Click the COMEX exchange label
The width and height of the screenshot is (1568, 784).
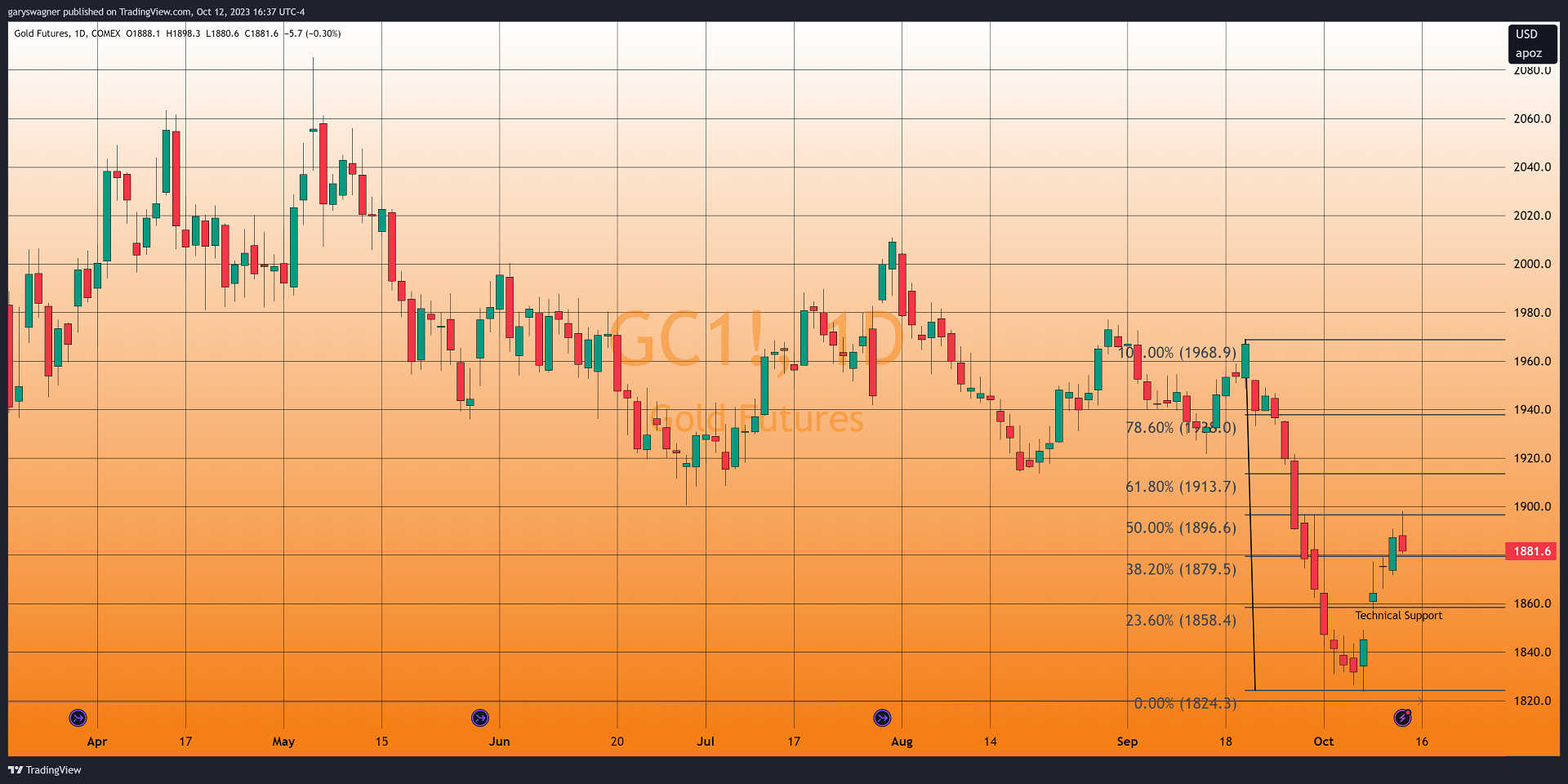pyautogui.click(x=106, y=33)
